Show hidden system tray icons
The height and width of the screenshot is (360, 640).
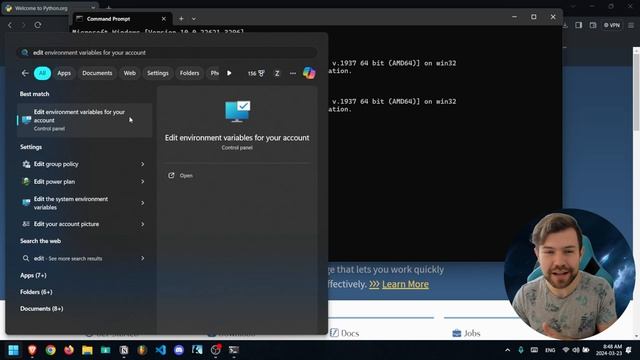pos(507,350)
